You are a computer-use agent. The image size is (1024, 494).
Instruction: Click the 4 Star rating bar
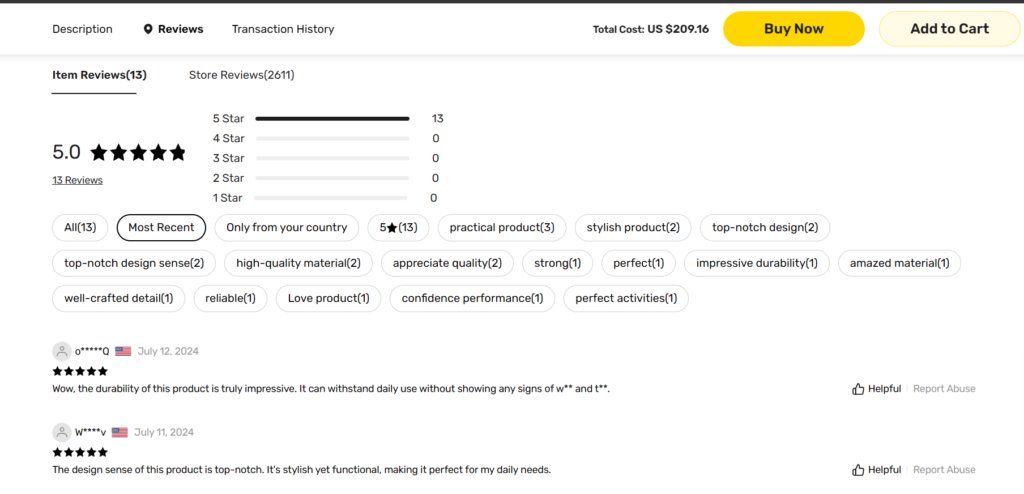click(x=332, y=139)
